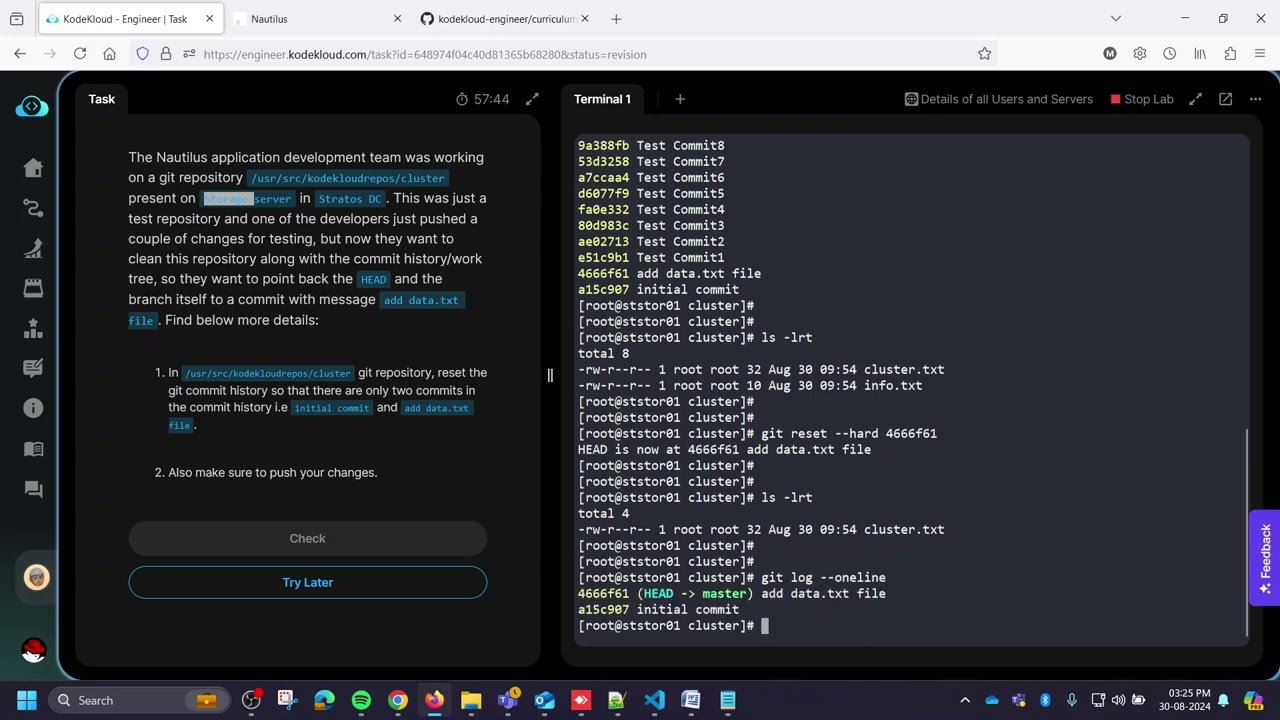Go back in the browser
1280x720 pixels.
coord(20,54)
